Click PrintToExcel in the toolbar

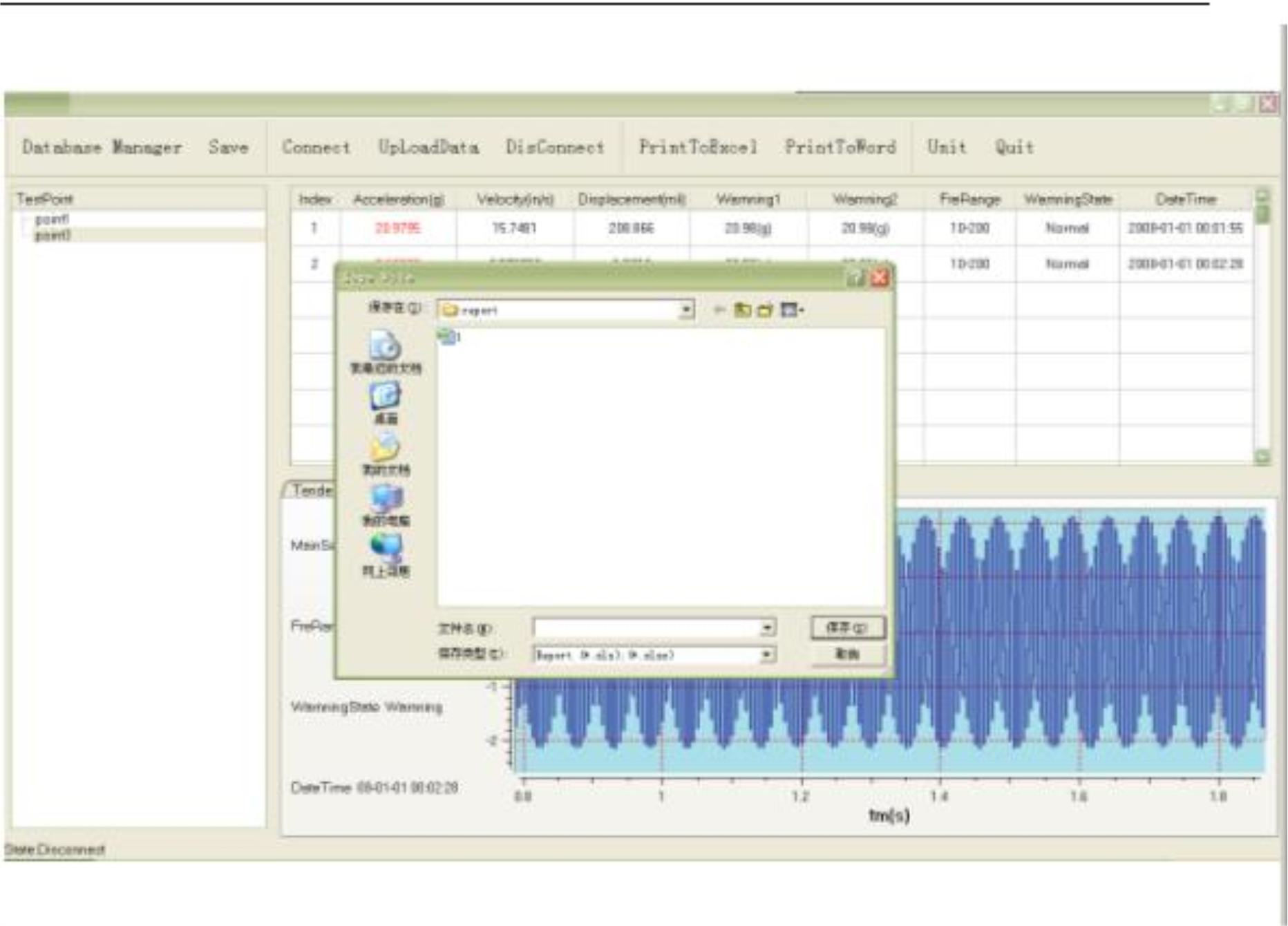click(x=698, y=147)
